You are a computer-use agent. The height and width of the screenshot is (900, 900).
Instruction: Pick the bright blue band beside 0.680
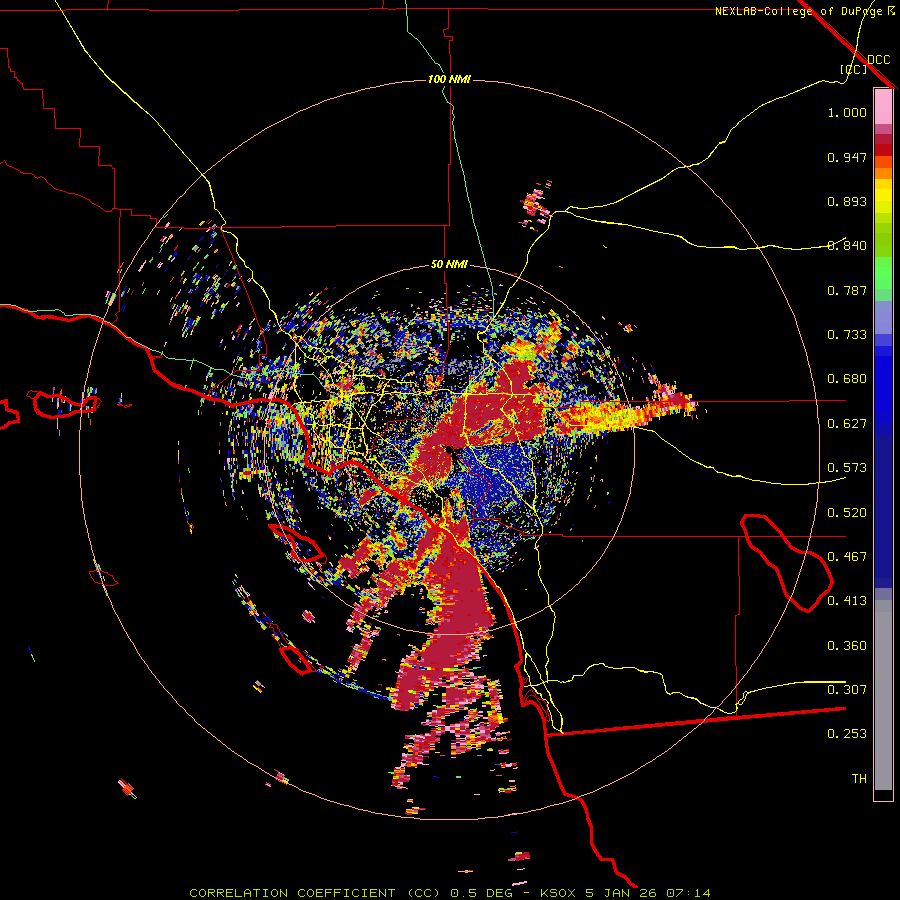883,385
